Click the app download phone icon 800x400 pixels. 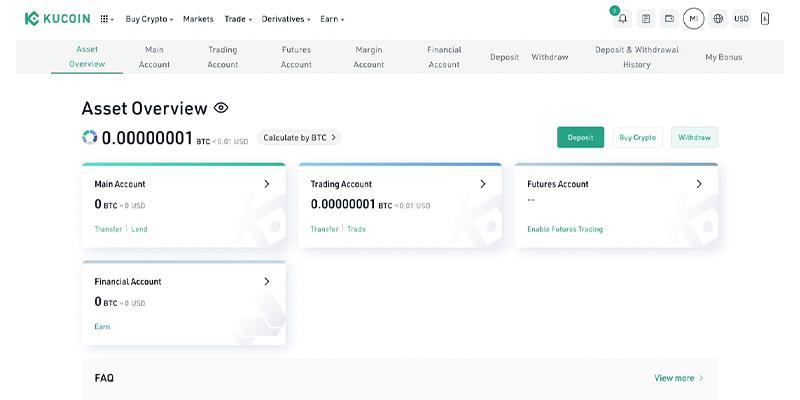point(764,19)
